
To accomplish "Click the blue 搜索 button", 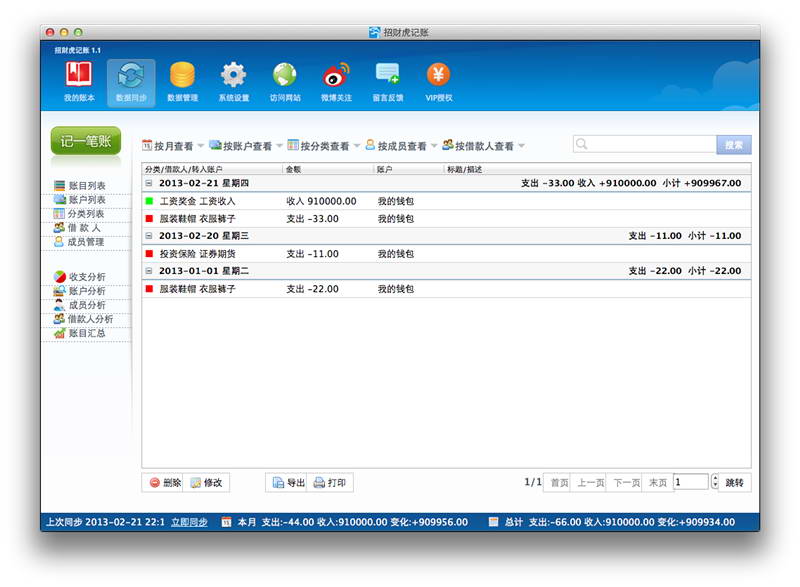I will point(734,145).
